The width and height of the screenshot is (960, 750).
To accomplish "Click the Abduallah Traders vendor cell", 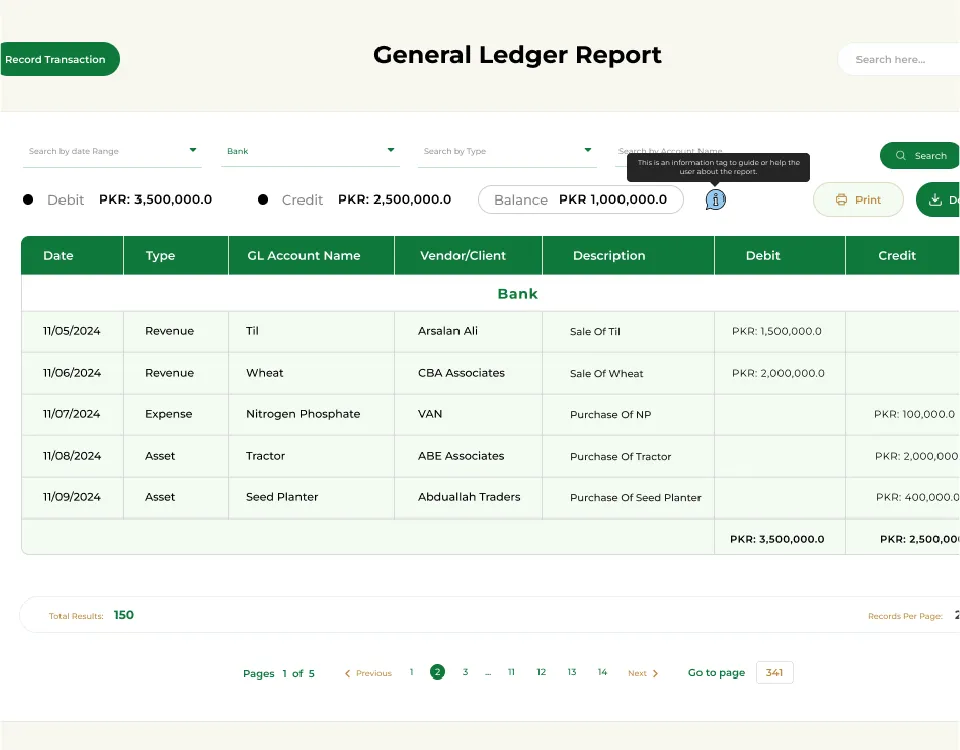I will click(x=469, y=497).
